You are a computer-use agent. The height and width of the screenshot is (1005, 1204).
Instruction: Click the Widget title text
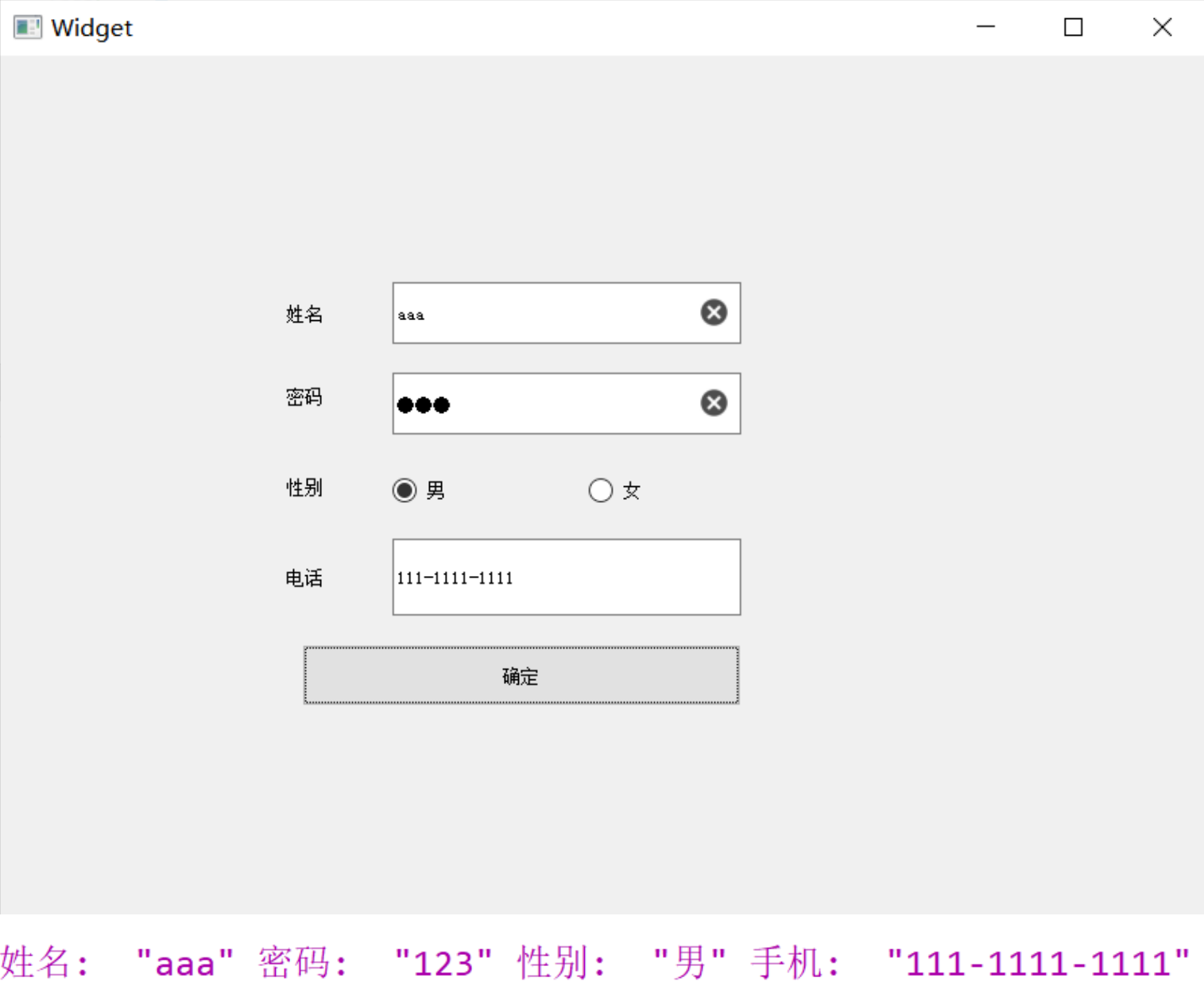point(91,28)
